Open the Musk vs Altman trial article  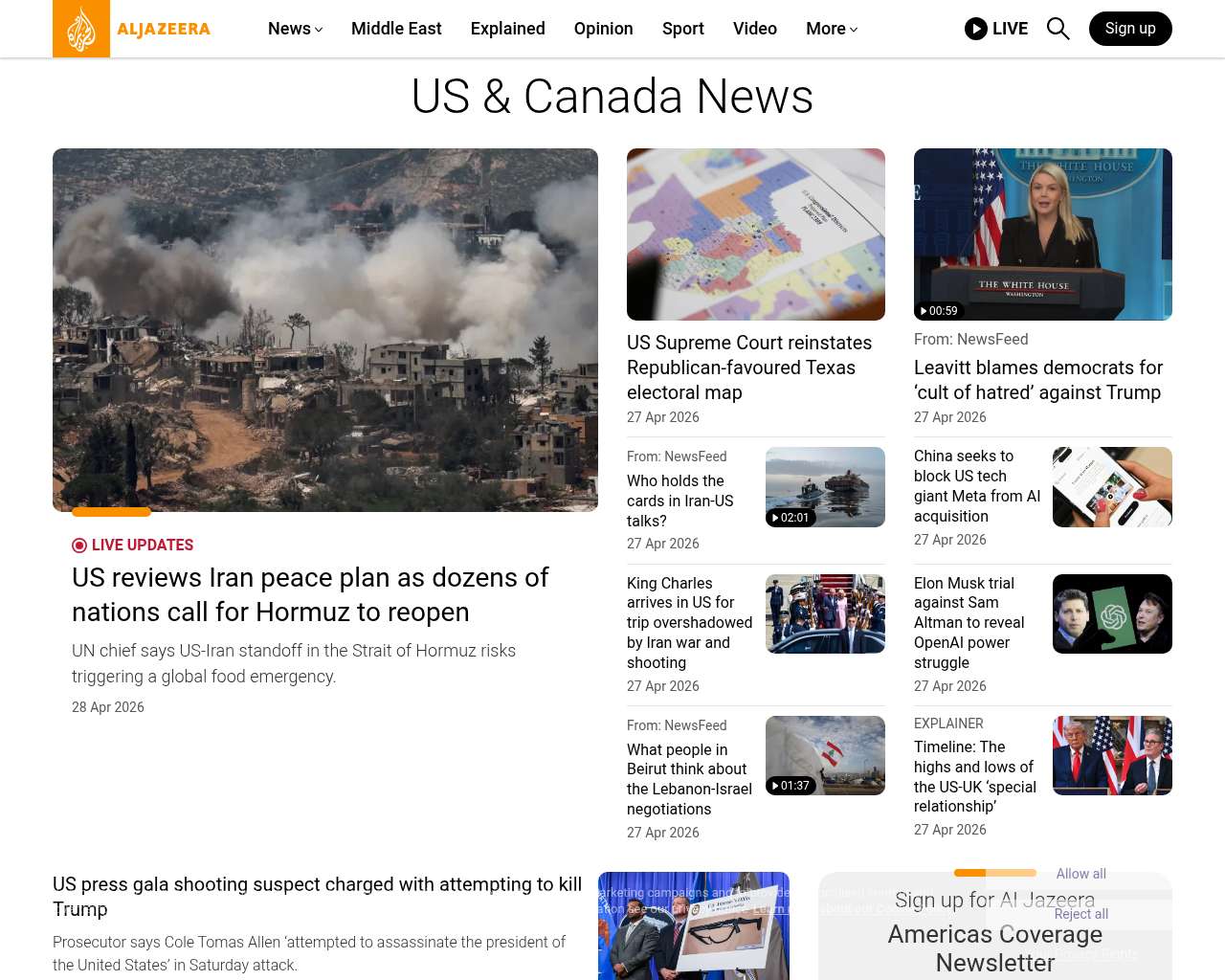(x=969, y=623)
